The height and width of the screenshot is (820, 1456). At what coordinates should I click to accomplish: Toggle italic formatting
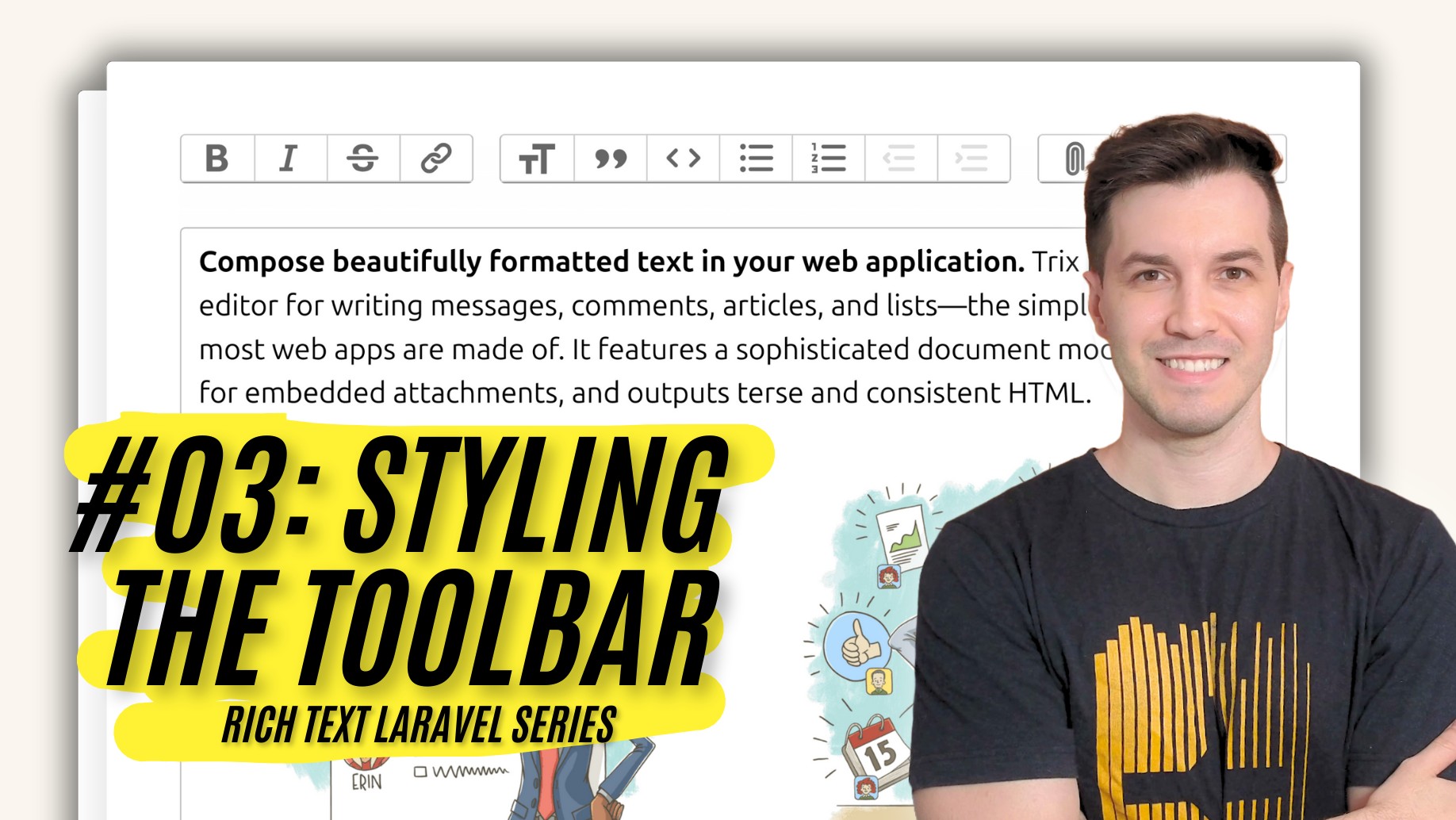pyautogui.click(x=290, y=159)
